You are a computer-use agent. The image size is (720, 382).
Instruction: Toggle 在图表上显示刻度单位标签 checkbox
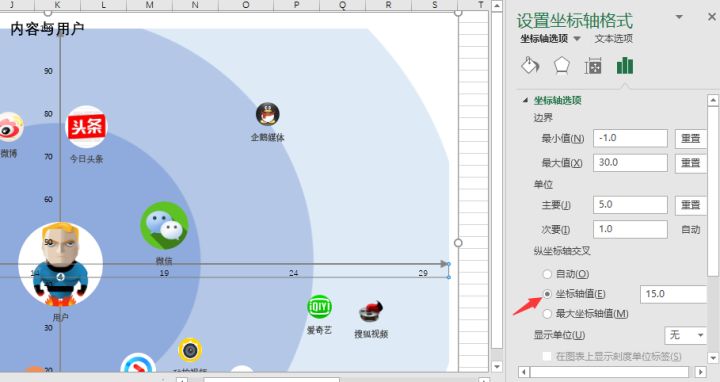click(547, 356)
